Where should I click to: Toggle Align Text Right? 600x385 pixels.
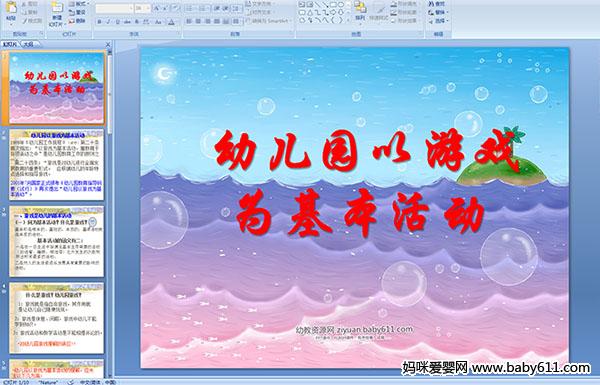[207, 21]
